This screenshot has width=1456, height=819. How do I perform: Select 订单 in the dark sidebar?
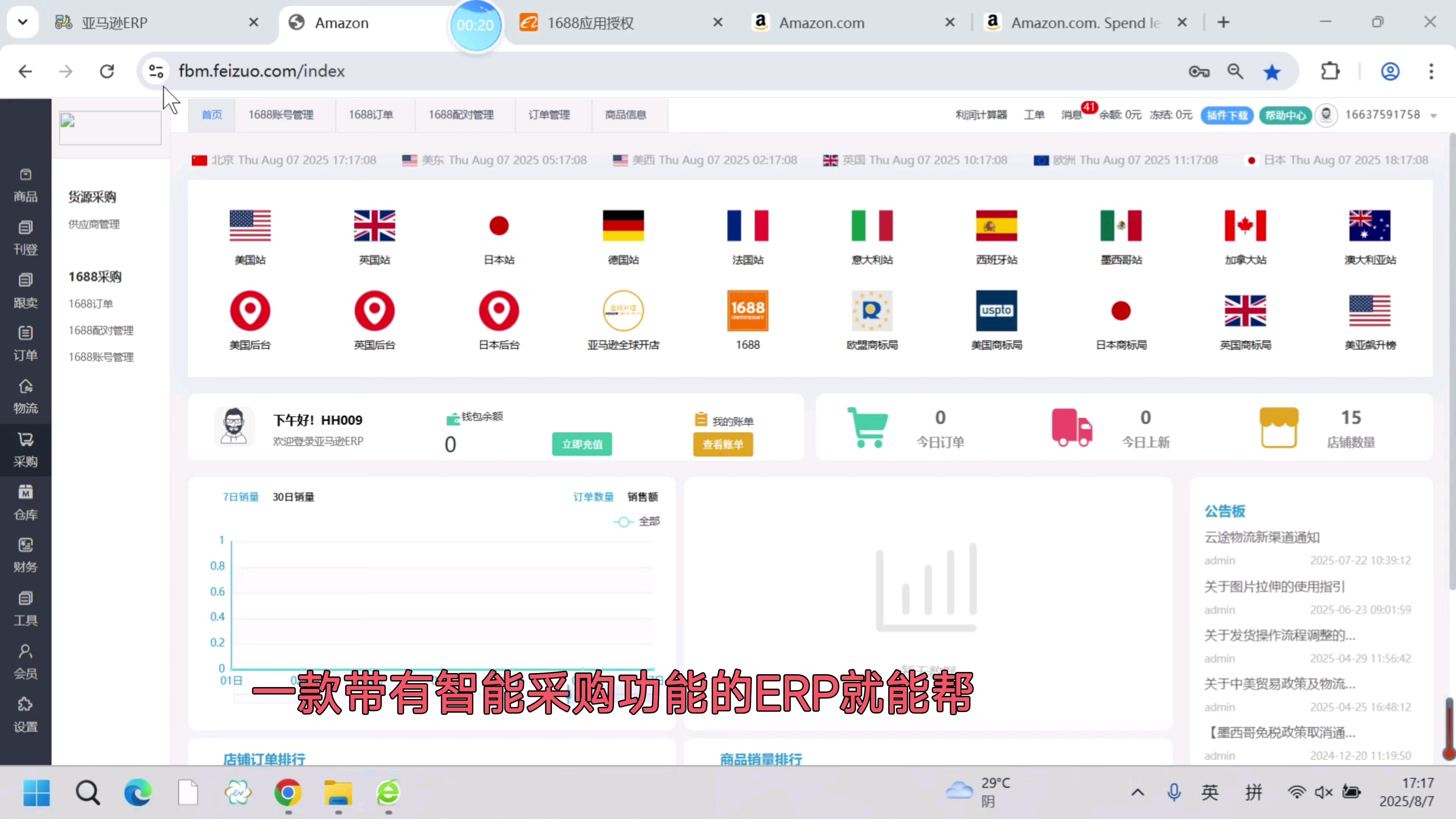tap(25, 344)
